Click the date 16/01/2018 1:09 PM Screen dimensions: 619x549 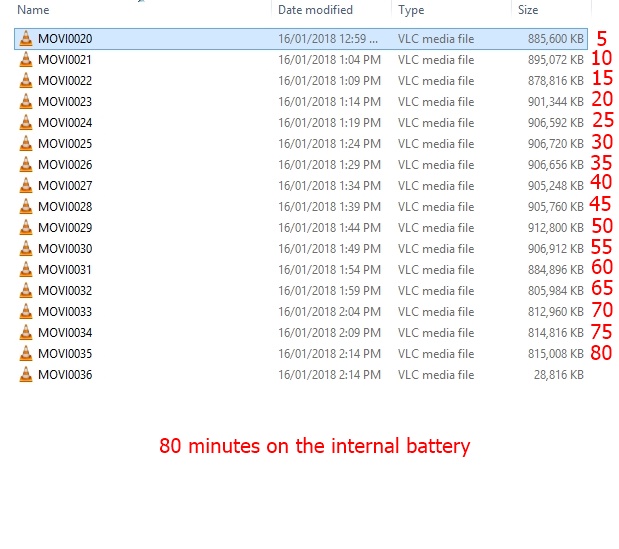coord(329,81)
